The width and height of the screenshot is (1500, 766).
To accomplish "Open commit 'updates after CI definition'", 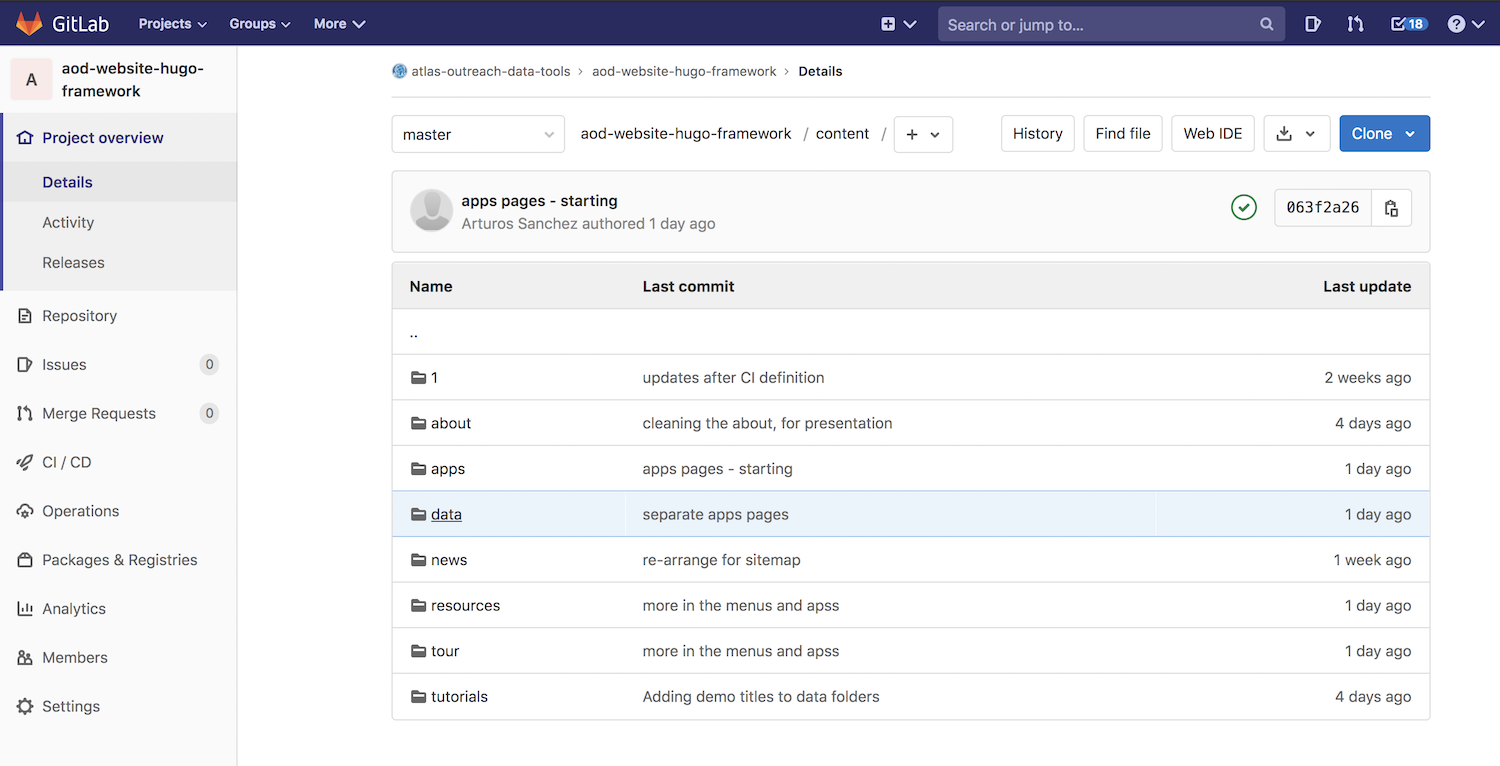I will point(733,378).
